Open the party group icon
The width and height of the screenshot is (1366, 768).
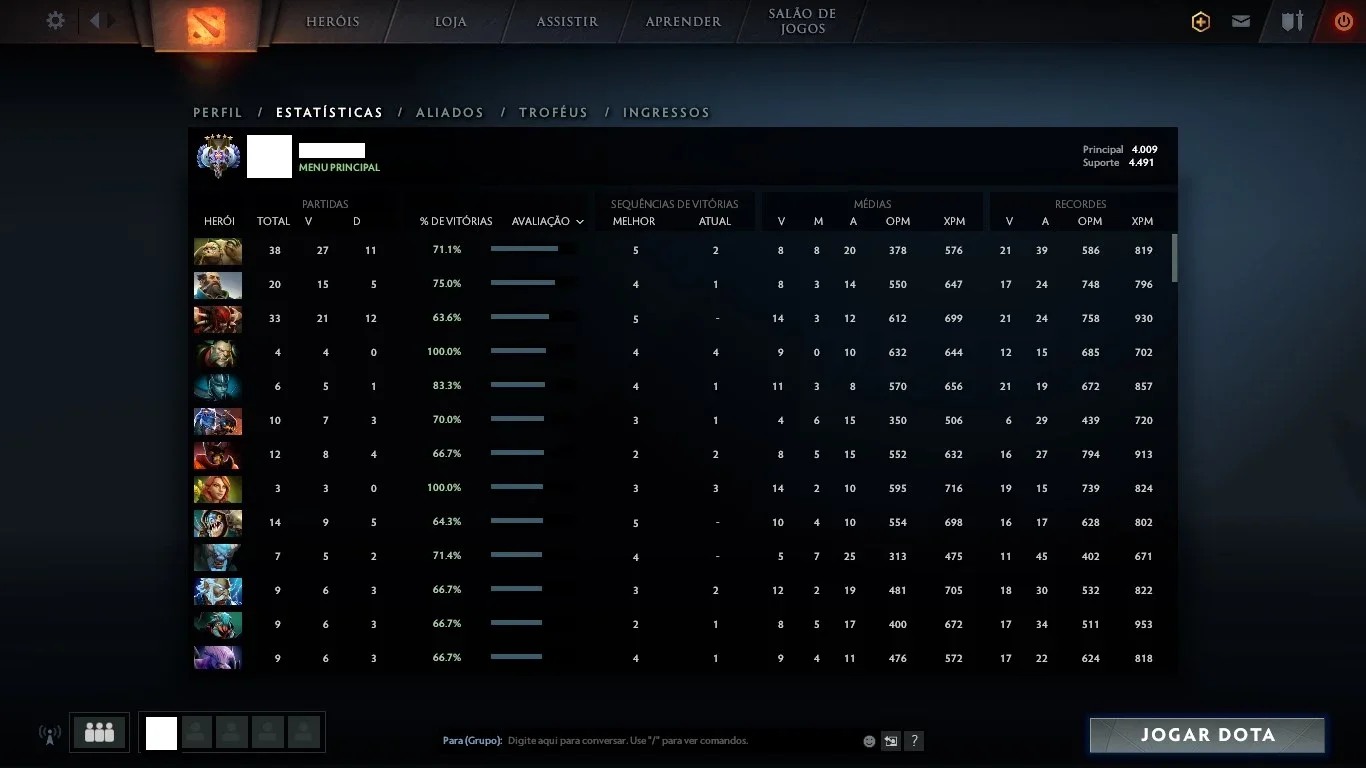click(99, 732)
